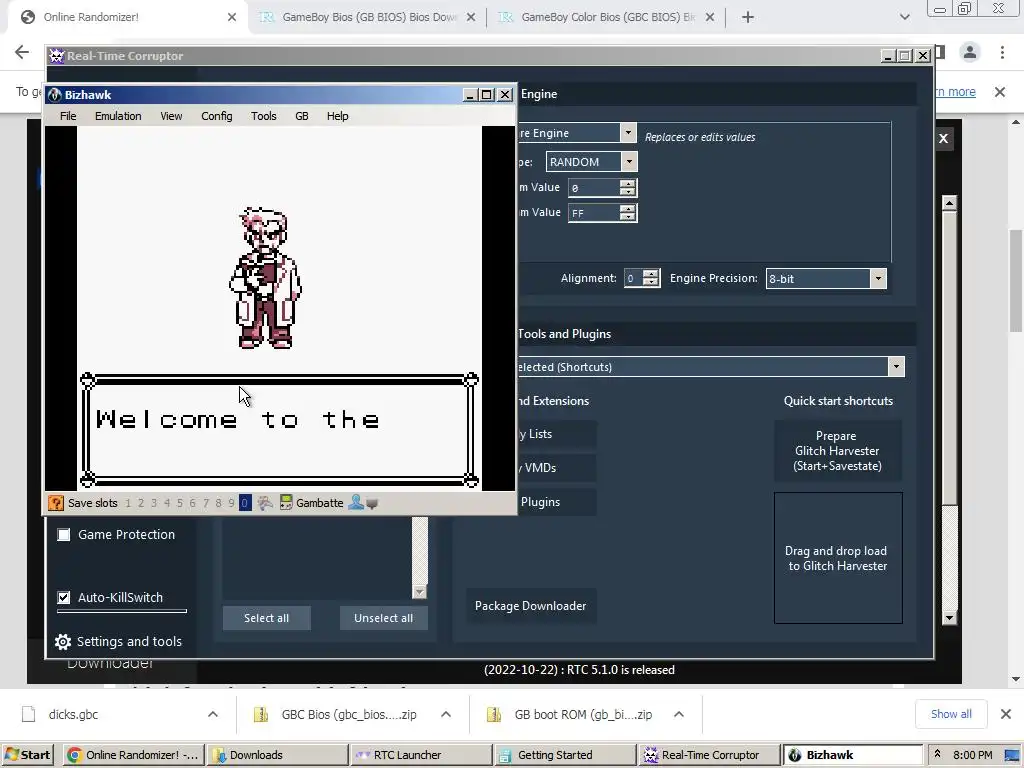Click the dicks.gbc download file icon
Viewport: 1024px width, 768px height.
click(x=28, y=714)
